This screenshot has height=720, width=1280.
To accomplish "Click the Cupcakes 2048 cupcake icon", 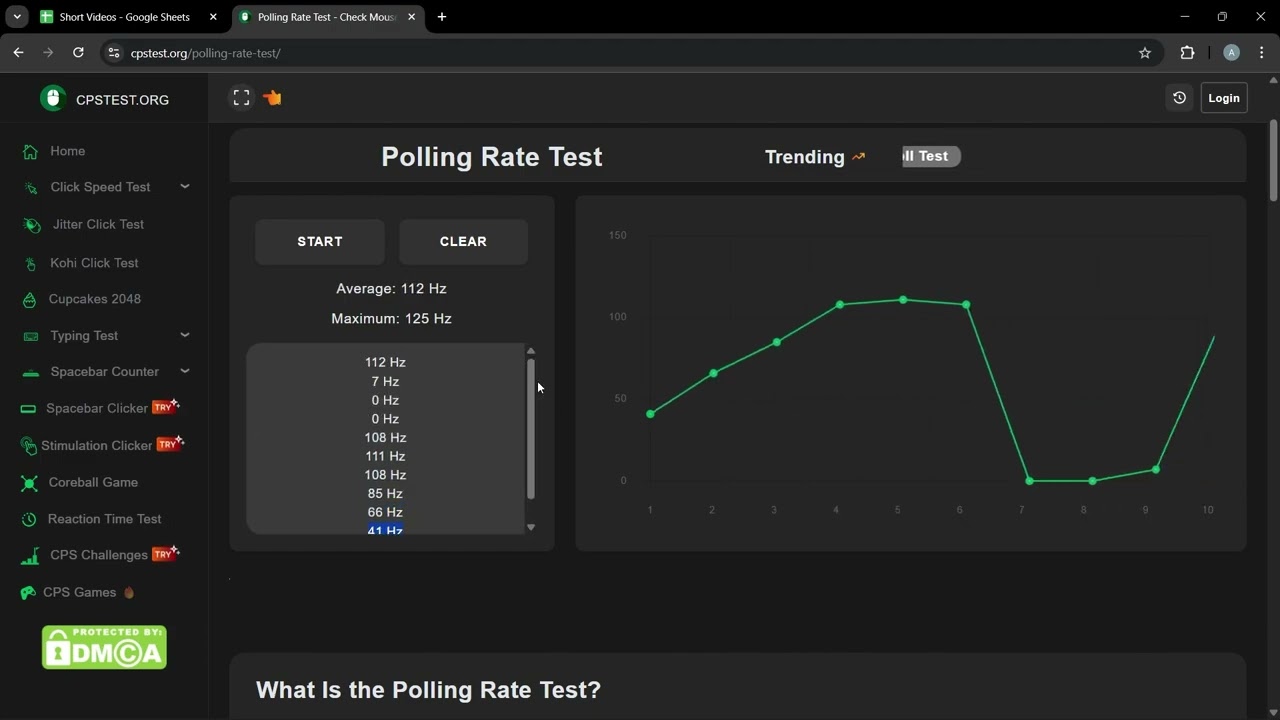I will pyautogui.click(x=30, y=300).
